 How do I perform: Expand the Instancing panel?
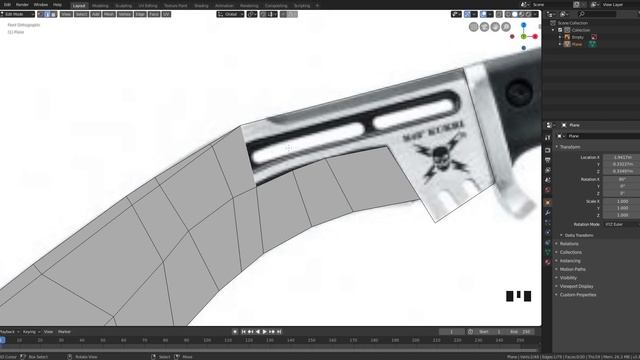[570, 261]
